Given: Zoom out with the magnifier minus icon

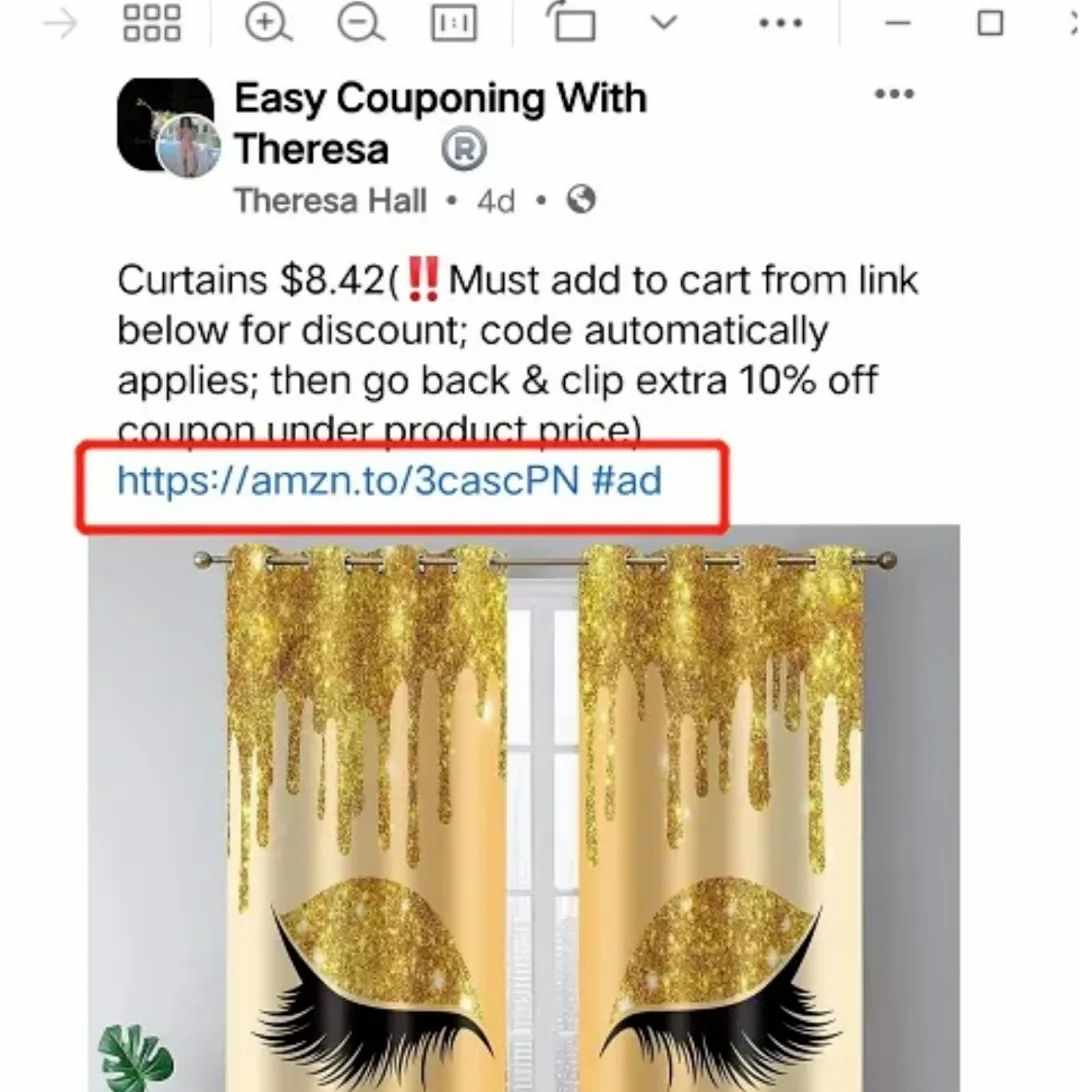Looking at the screenshot, I should [360, 24].
